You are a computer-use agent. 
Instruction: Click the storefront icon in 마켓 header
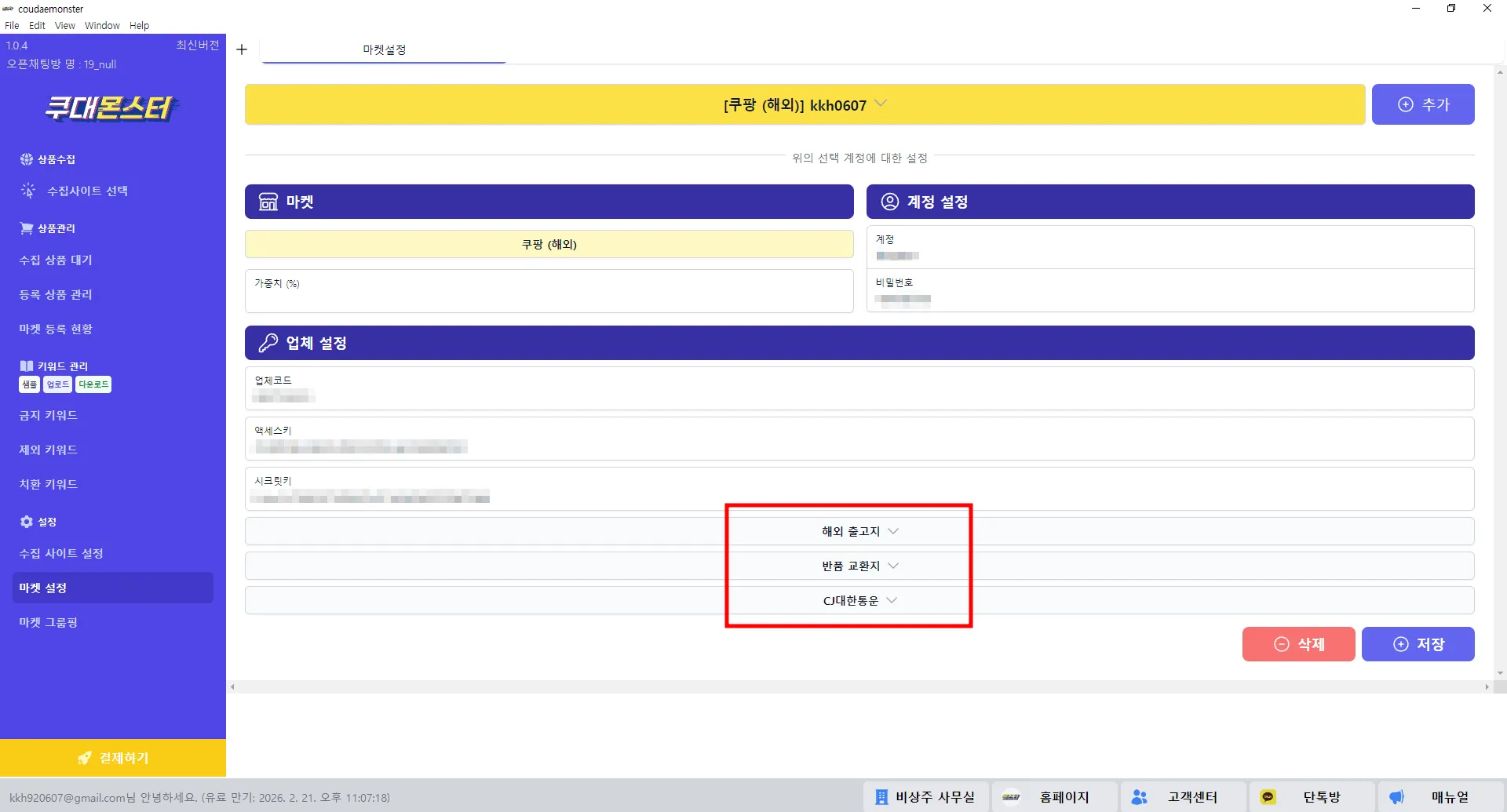pos(268,202)
